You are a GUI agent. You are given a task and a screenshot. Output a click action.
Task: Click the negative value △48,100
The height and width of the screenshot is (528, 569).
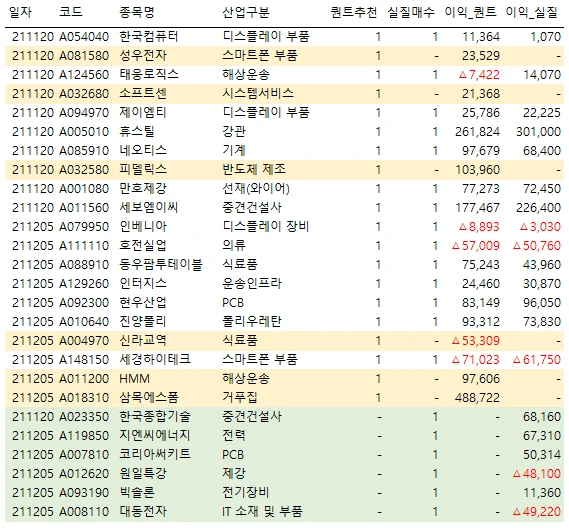point(537,474)
